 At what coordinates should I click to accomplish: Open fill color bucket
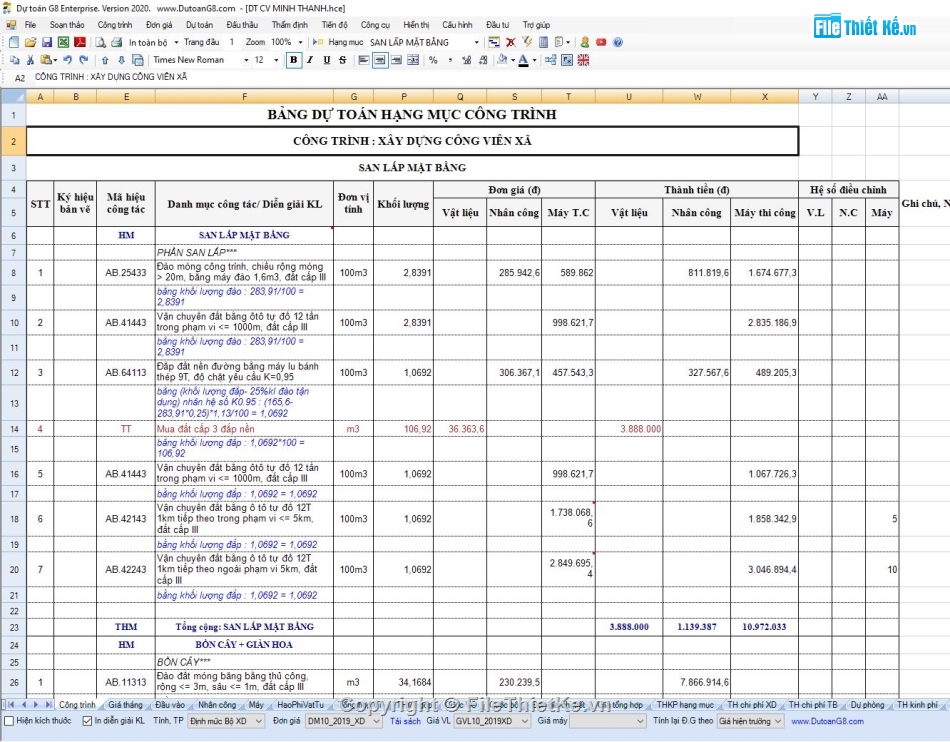pos(502,60)
